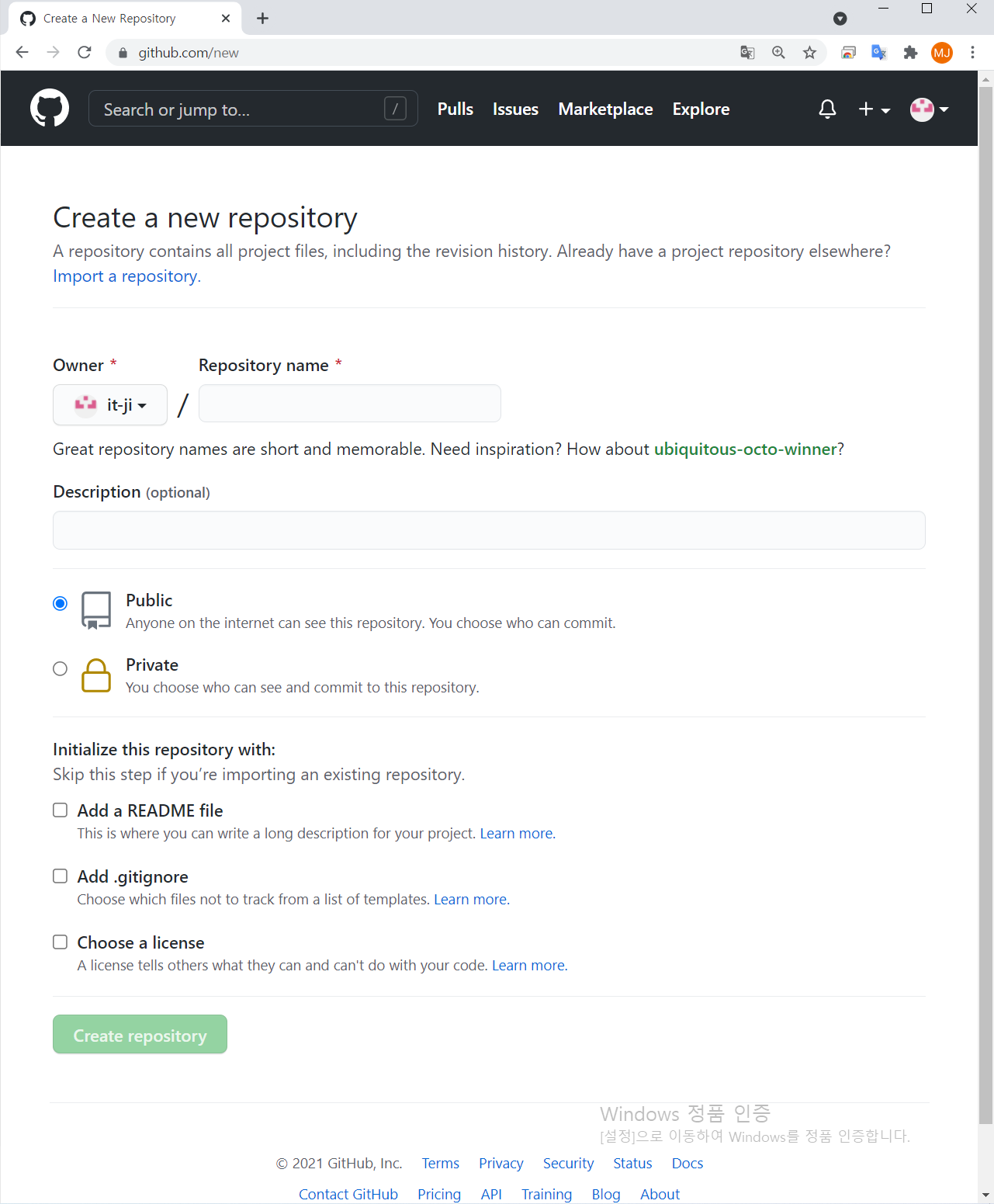
Task: Click the cast-like extension icon
Action: click(848, 52)
